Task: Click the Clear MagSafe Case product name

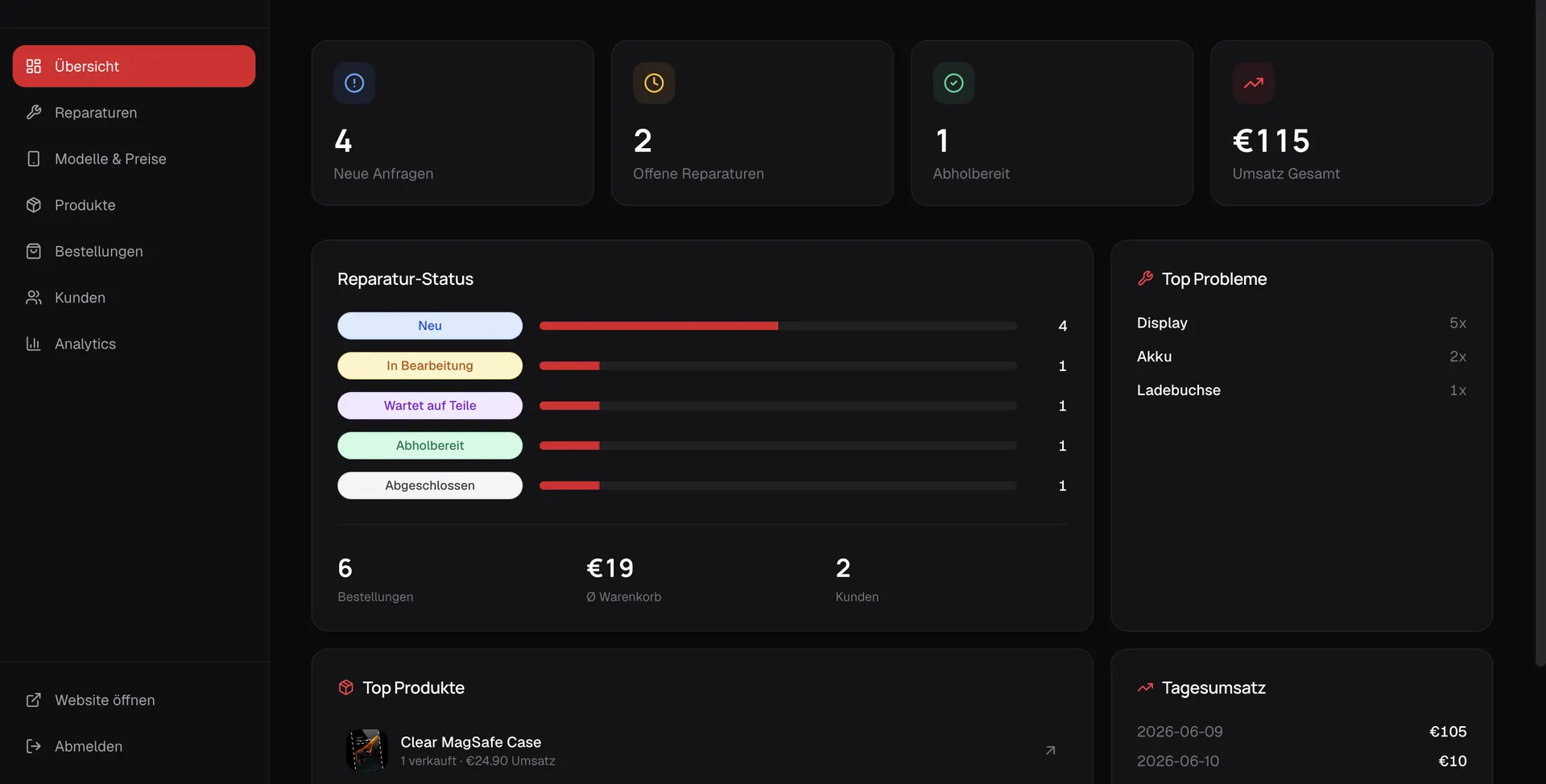Action: pyautogui.click(x=470, y=742)
